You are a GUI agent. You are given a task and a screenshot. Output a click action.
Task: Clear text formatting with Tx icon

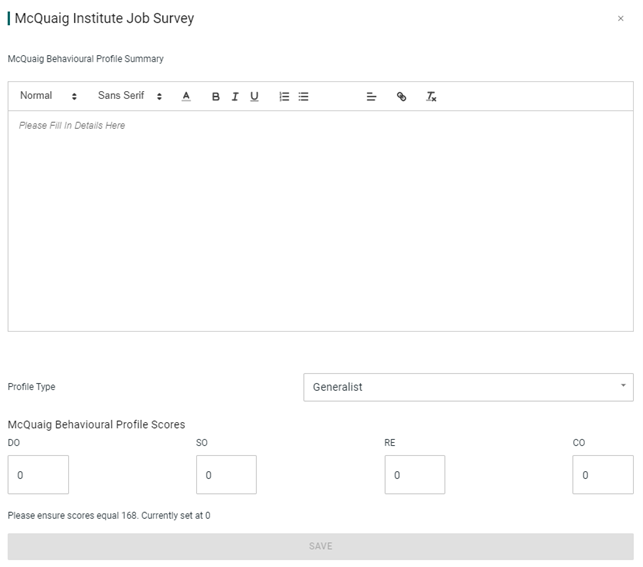(x=431, y=96)
